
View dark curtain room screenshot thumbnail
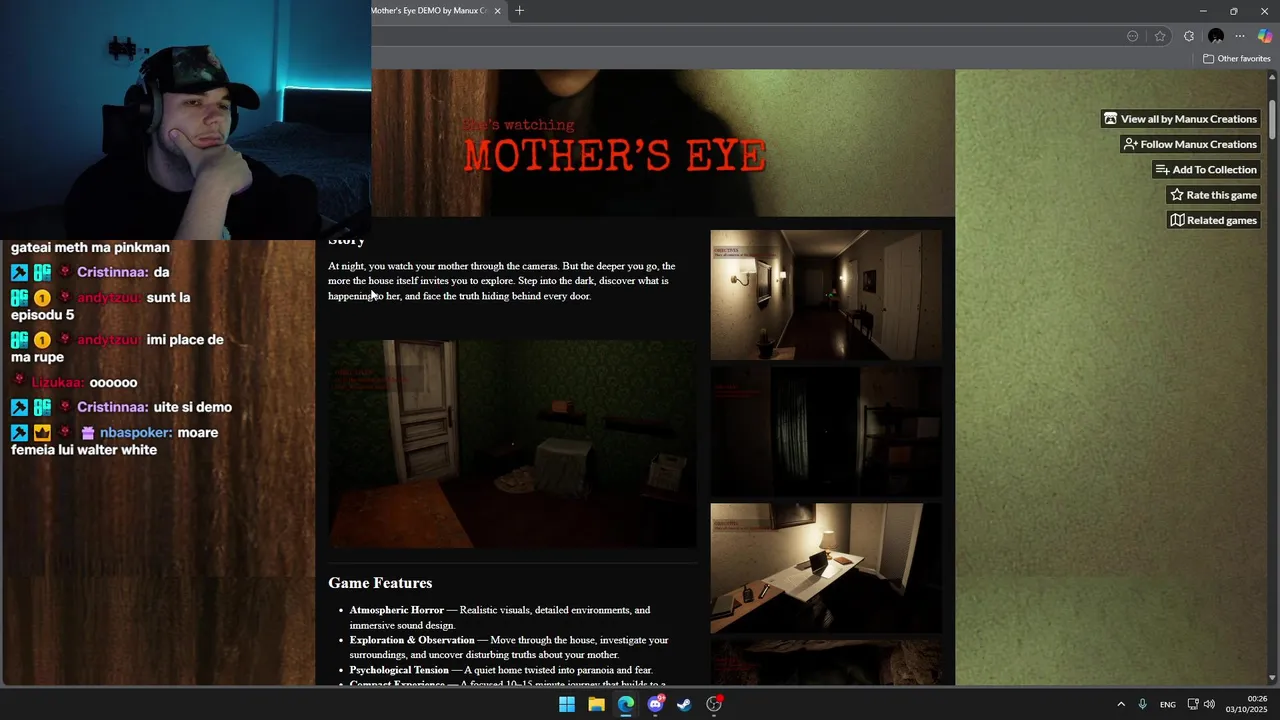(826, 431)
